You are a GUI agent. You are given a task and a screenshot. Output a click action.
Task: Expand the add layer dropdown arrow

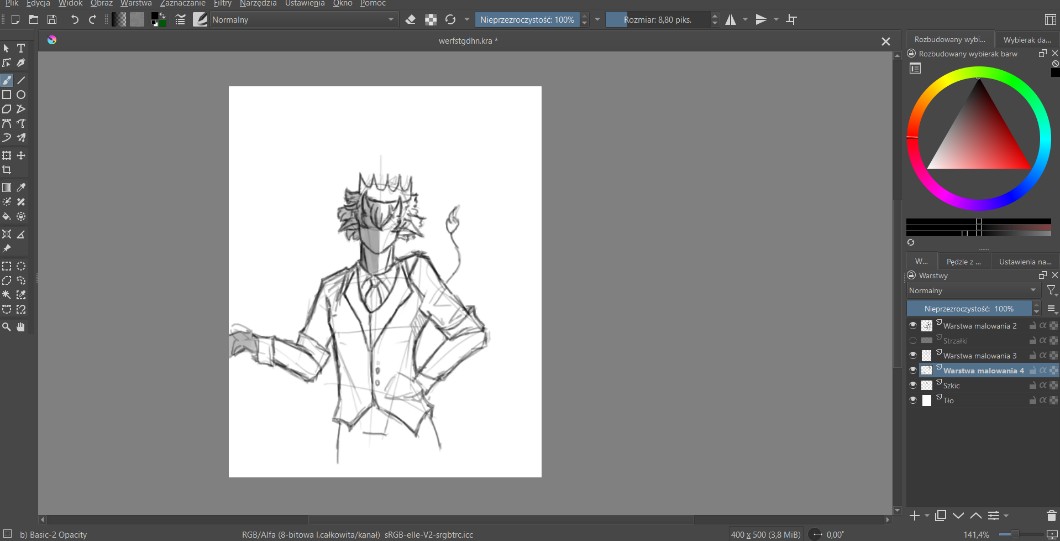[926, 516]
